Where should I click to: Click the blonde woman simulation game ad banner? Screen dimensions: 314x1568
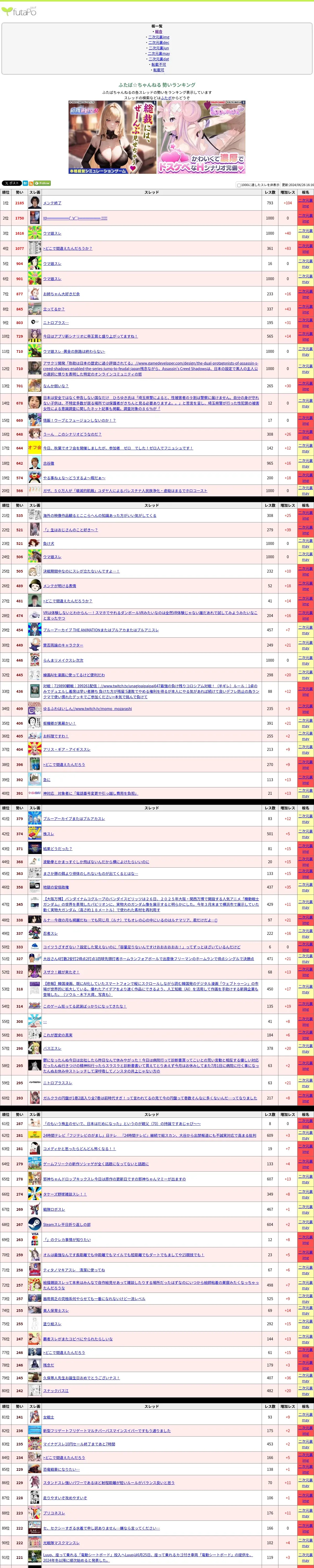click(112, 137)
